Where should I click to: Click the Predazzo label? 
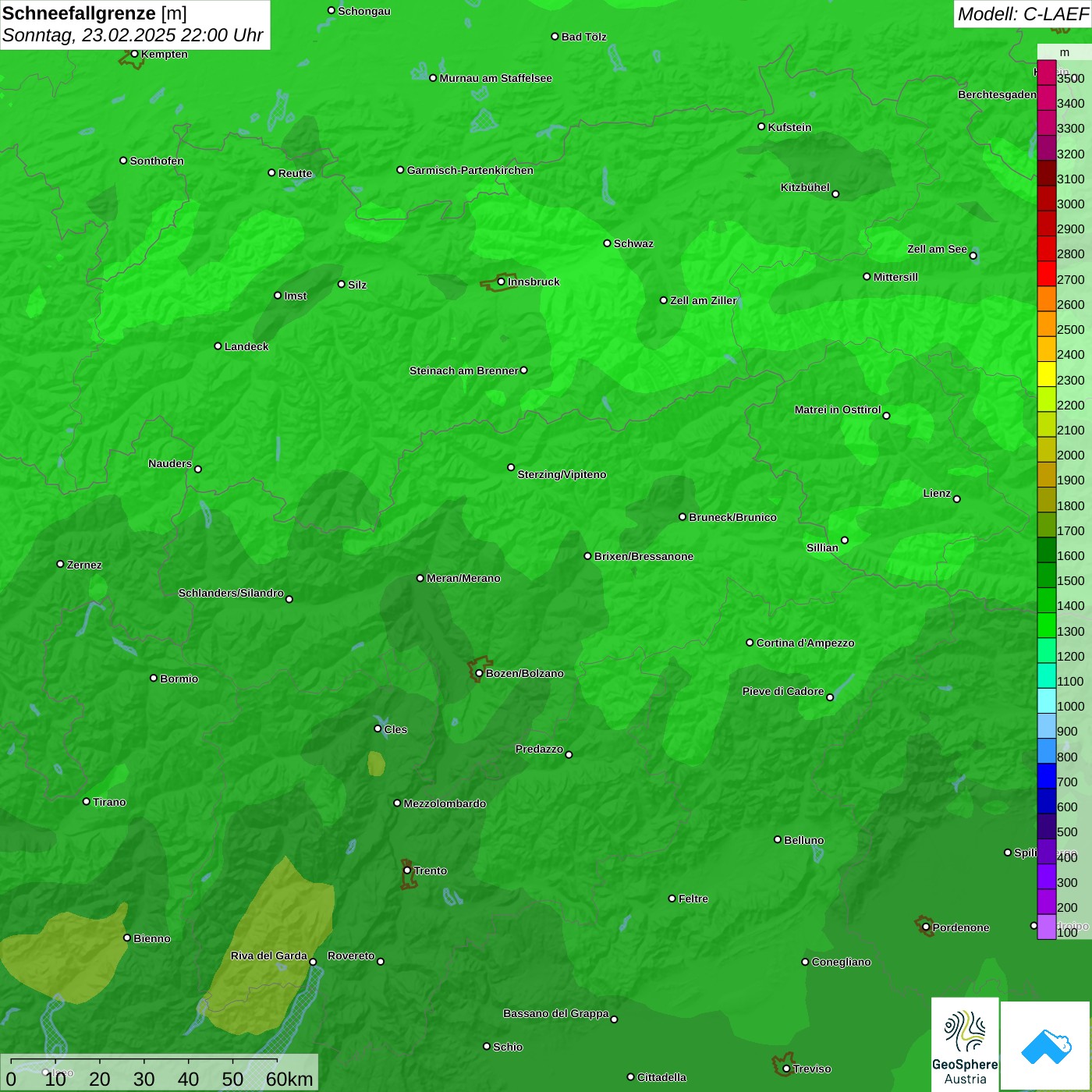pyautogui.click(x=539, y=749)
